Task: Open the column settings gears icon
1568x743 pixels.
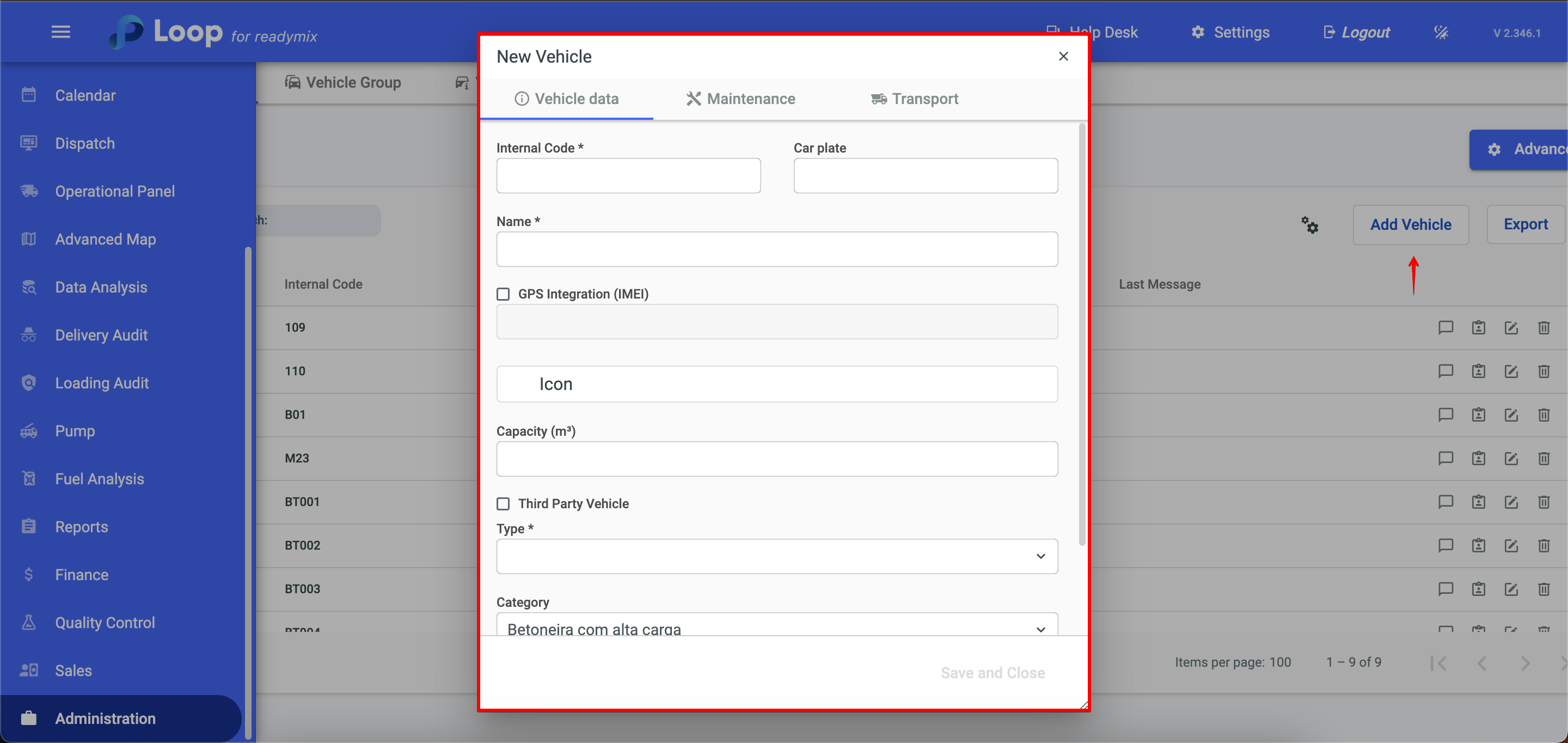Action: [x=1309, y=225]
